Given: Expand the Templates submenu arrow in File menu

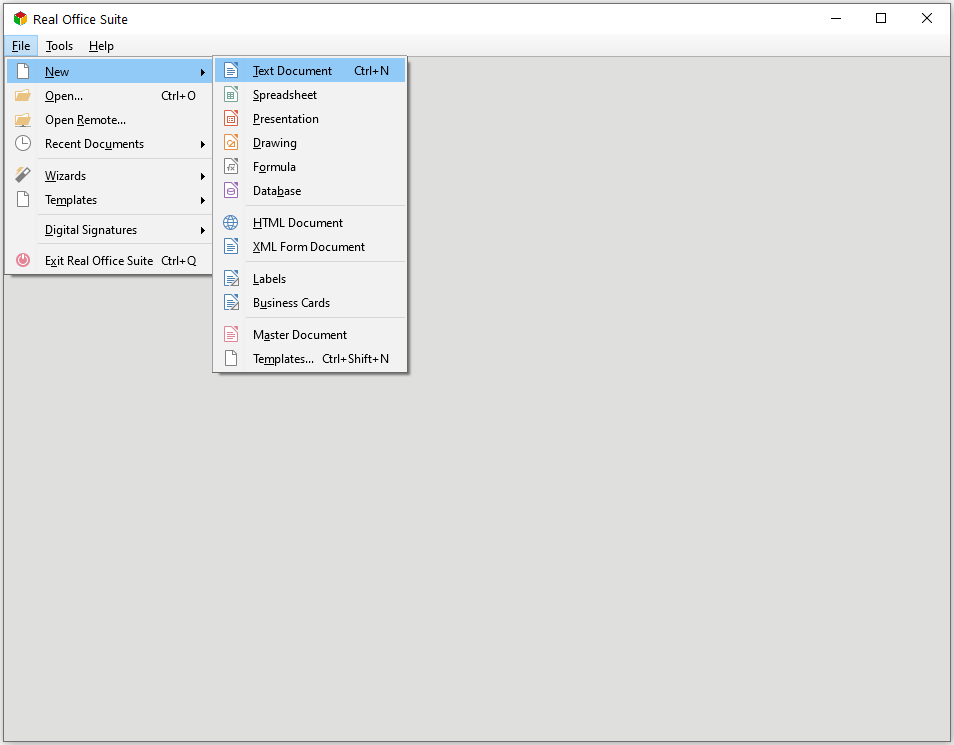Looking at the screenshot, I should (x=202, y=200).
